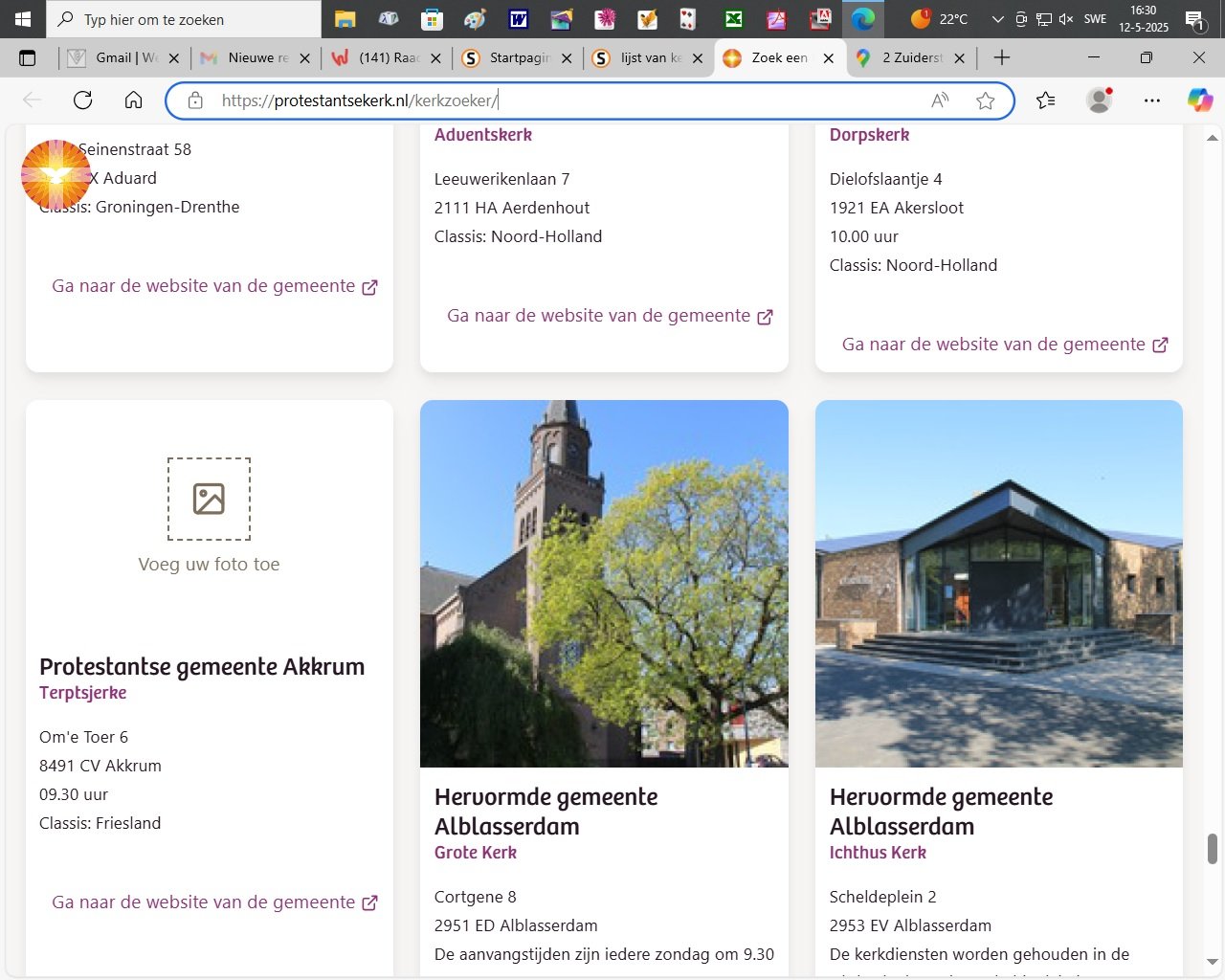Go to browser home page
1225x980 pixels.
pos(134,100)
